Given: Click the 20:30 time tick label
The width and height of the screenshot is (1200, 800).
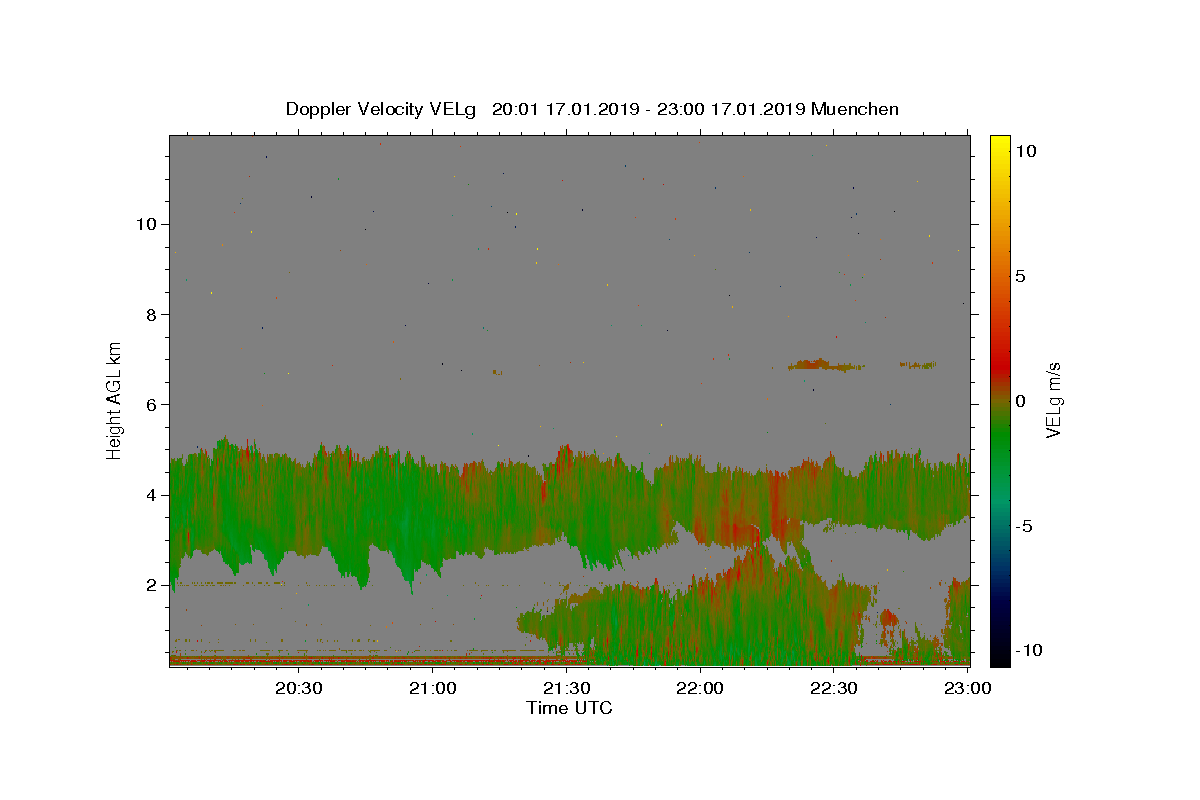Looking at the screenshot, I should (299, 688).
